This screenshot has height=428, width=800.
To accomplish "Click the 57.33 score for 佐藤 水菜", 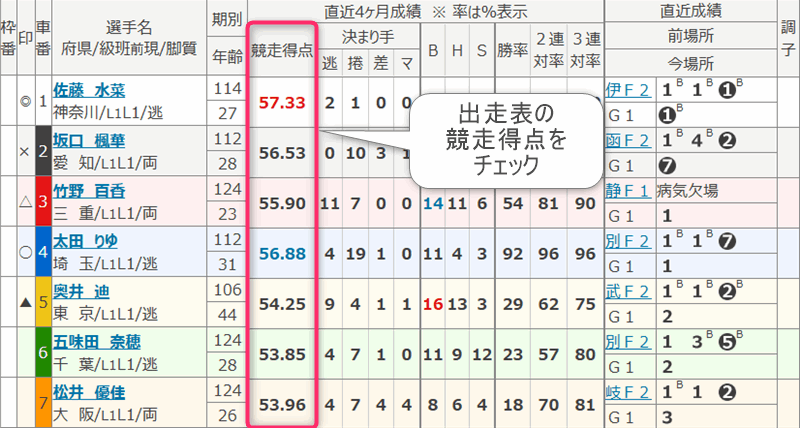I will (281, 101).
